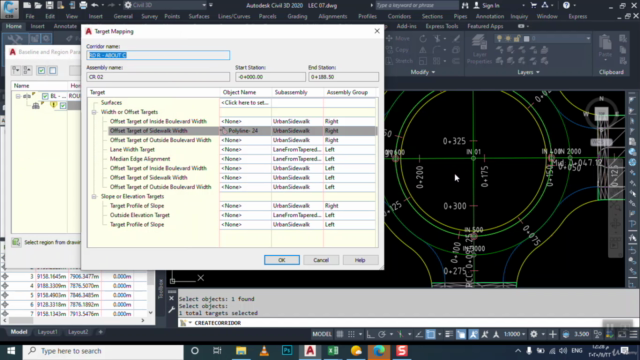Click the MODEL button in status bar

322,334
